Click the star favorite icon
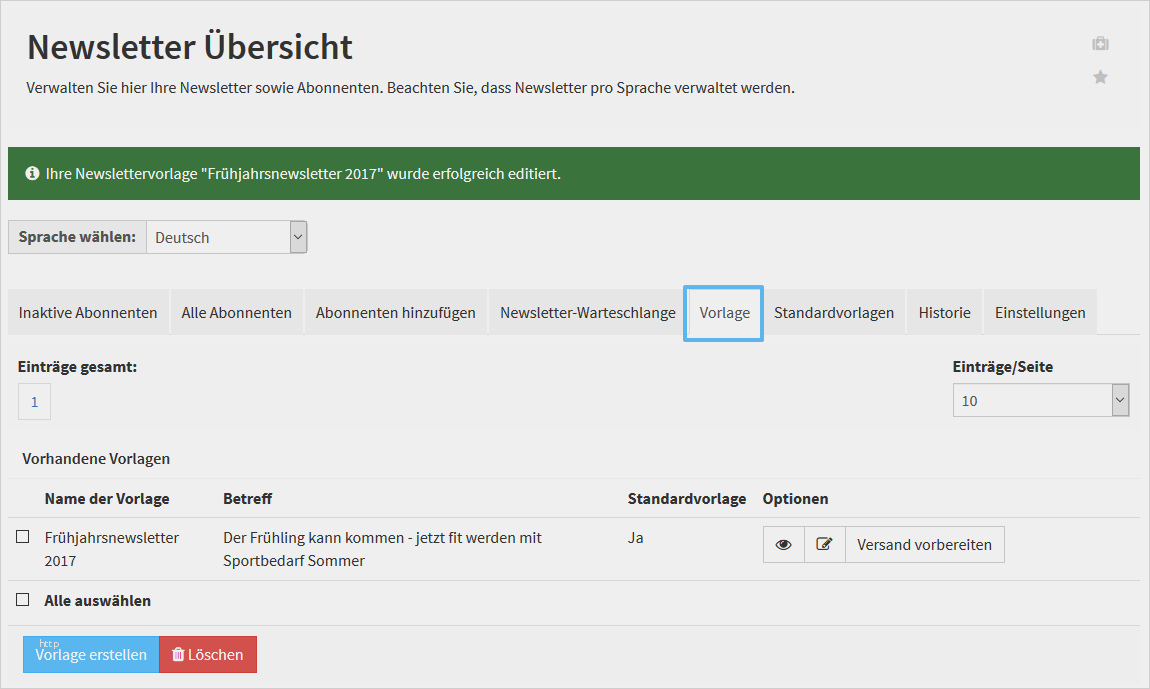 (x=1100, y=77)
